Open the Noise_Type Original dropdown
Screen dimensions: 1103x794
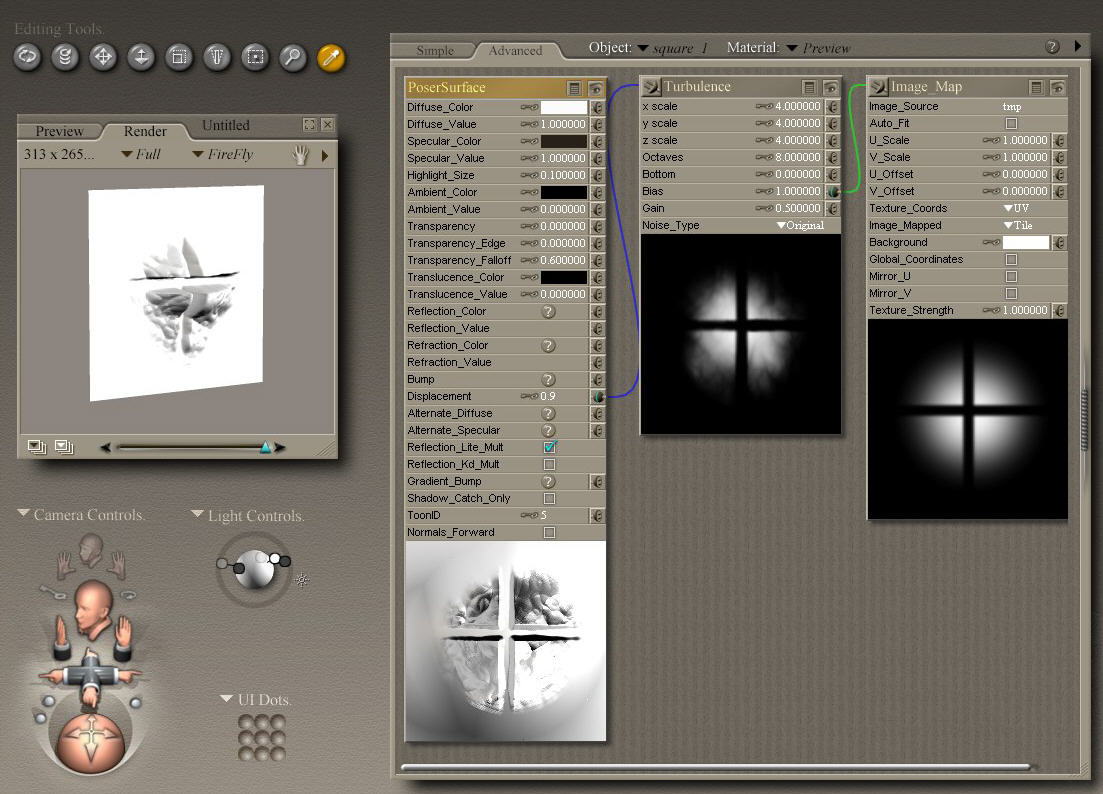802,226
